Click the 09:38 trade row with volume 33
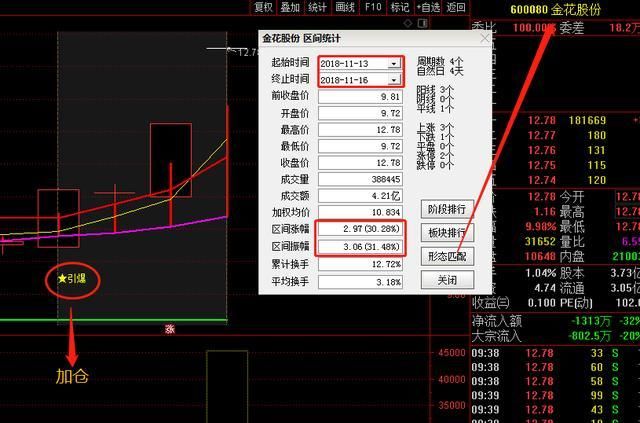Viewport: 640px width, 423px height. pyautogui.click(x=556, y=353)
